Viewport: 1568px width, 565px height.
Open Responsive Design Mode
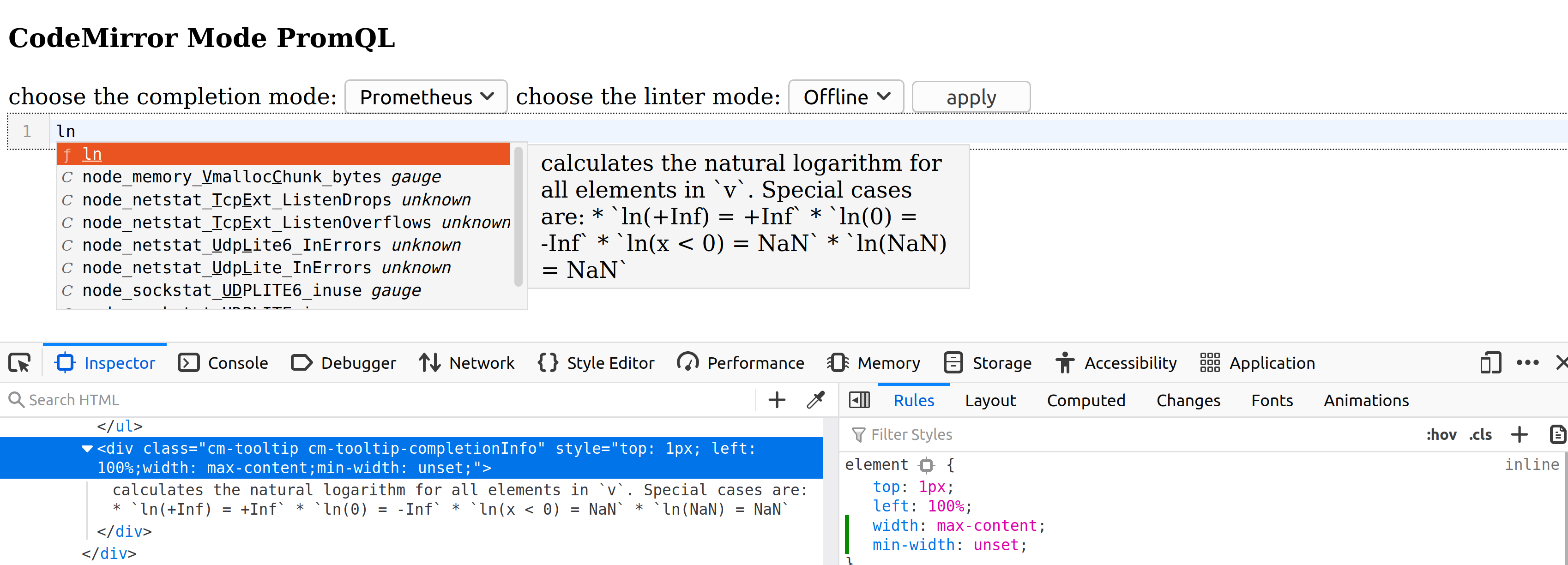(1491, 362)
